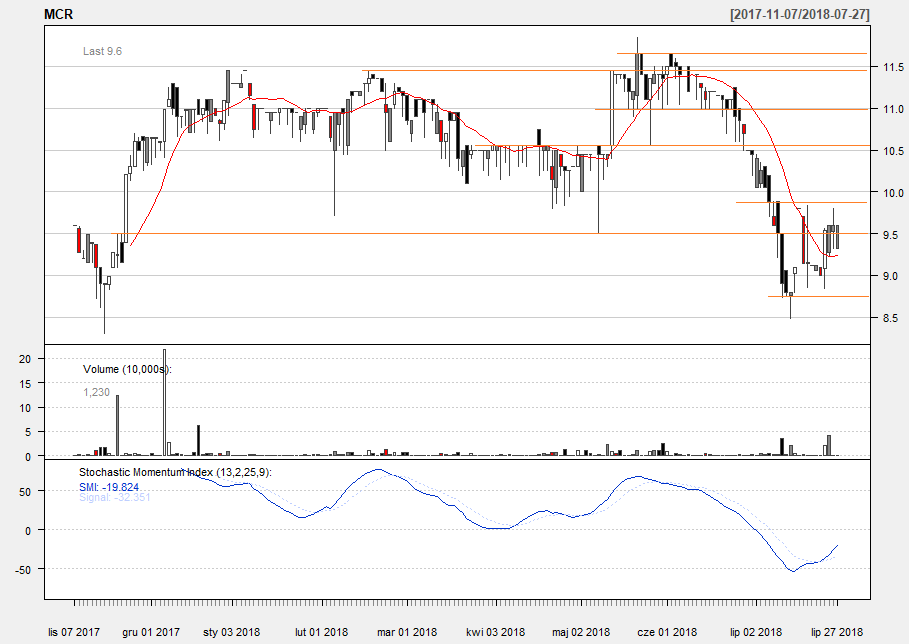Click the 1,230 volume value

click(x=96, y=392)
